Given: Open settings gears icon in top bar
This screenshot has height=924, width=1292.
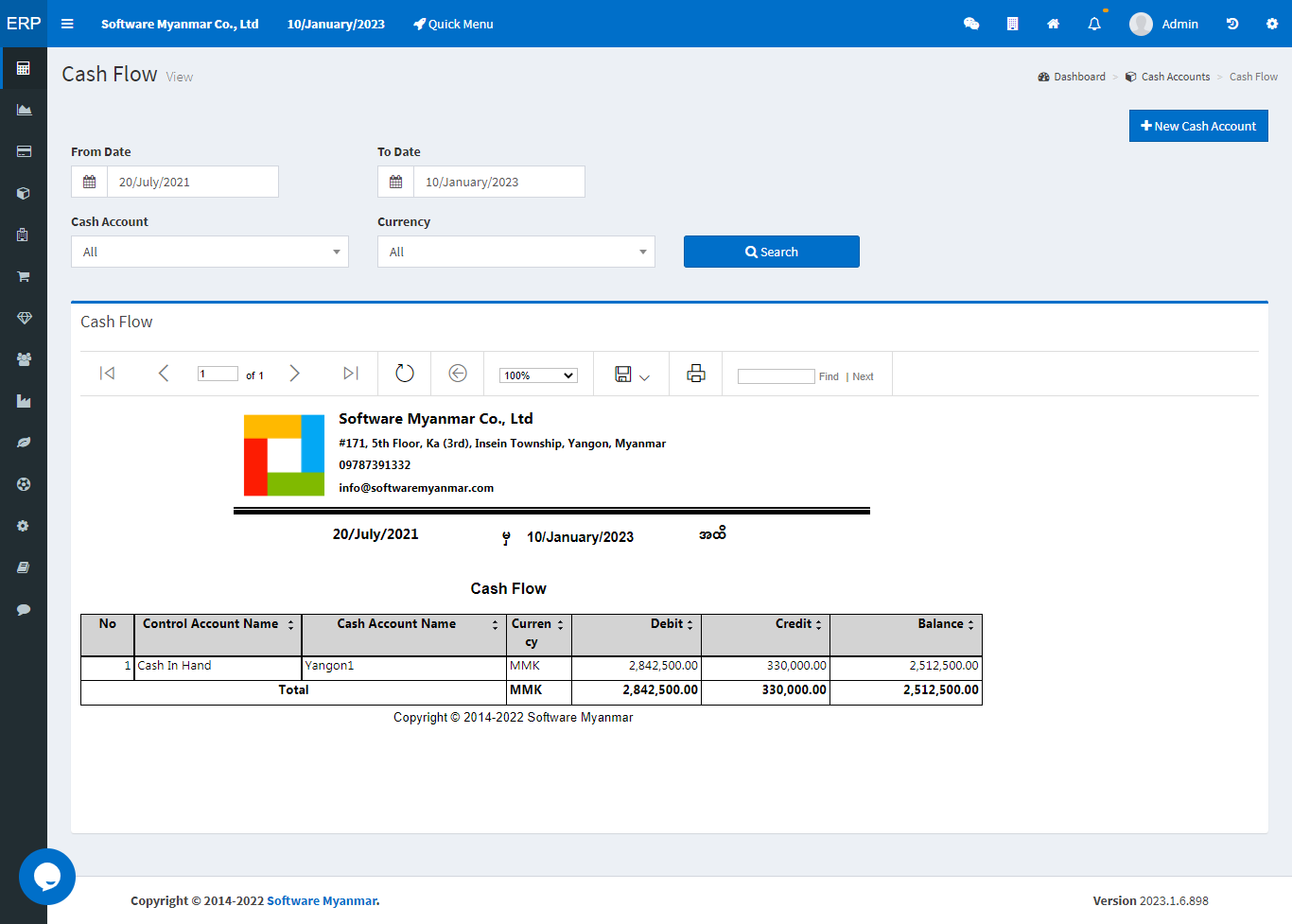Looking at the screenshot, I should pyautogui.click(x=1272, y=24).
